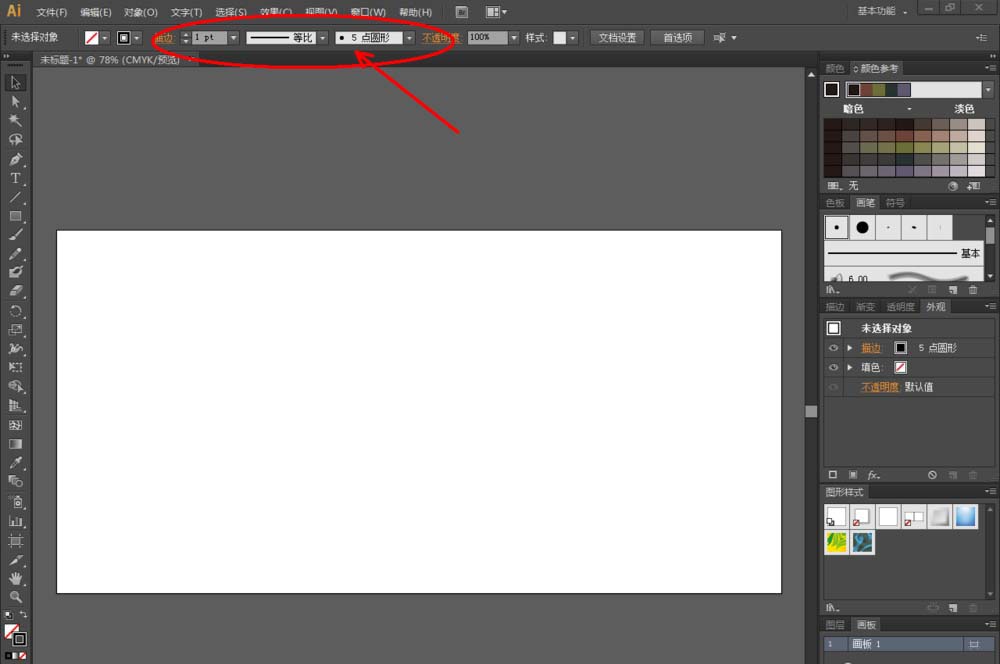Select the Perspective Grid tool
The width and height of the screenshot is (1000, 664).
tap(15, 406)
